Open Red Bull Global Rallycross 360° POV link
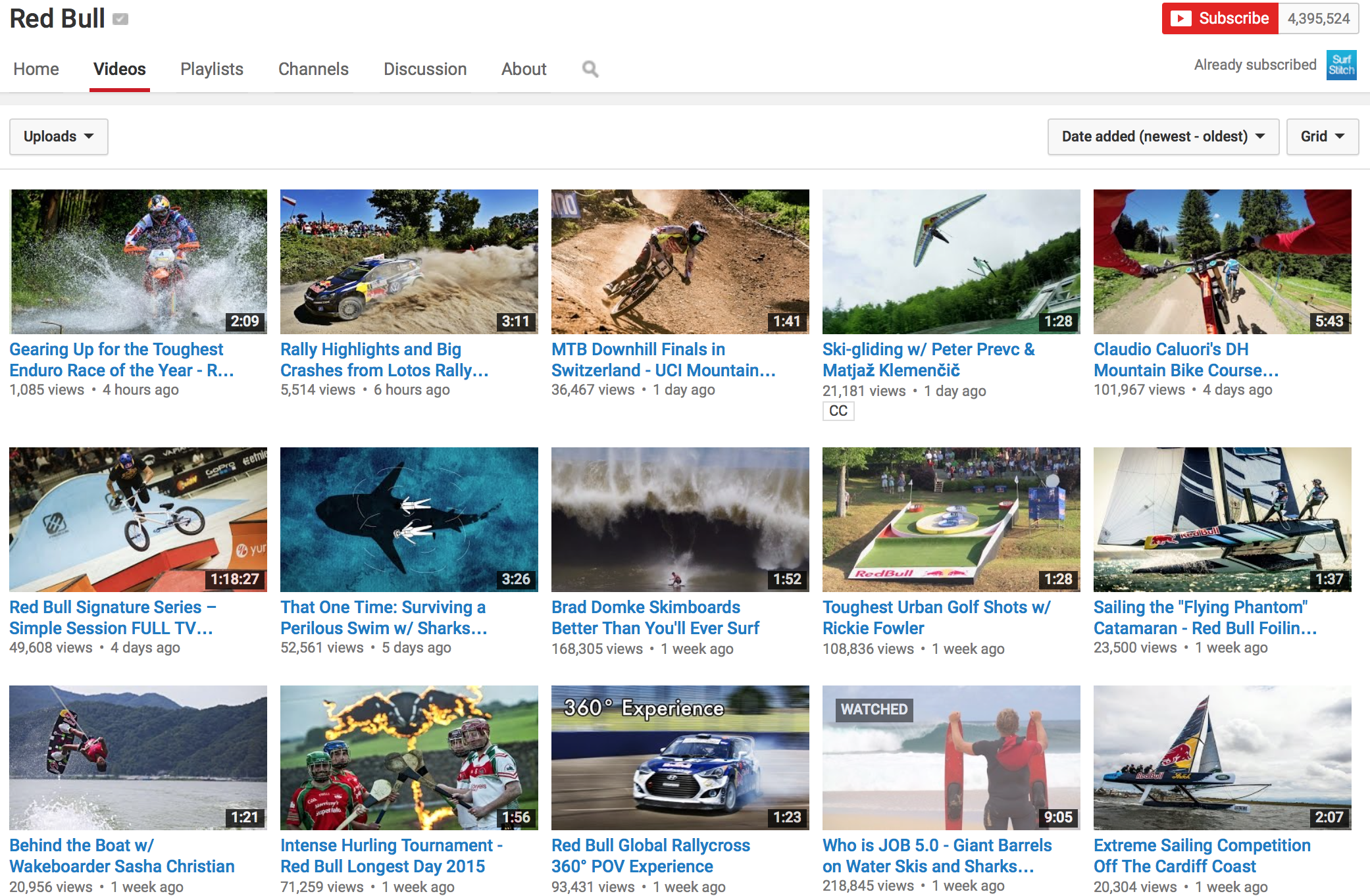This screenshot has height=896, width=1370. point(651,856)
